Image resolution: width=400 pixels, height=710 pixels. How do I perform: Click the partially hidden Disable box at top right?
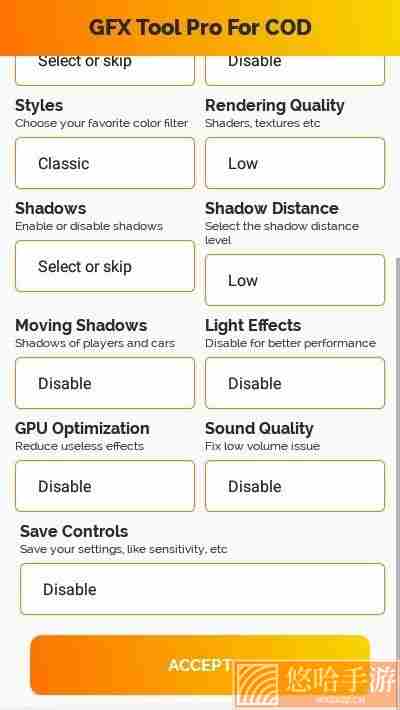295,70
